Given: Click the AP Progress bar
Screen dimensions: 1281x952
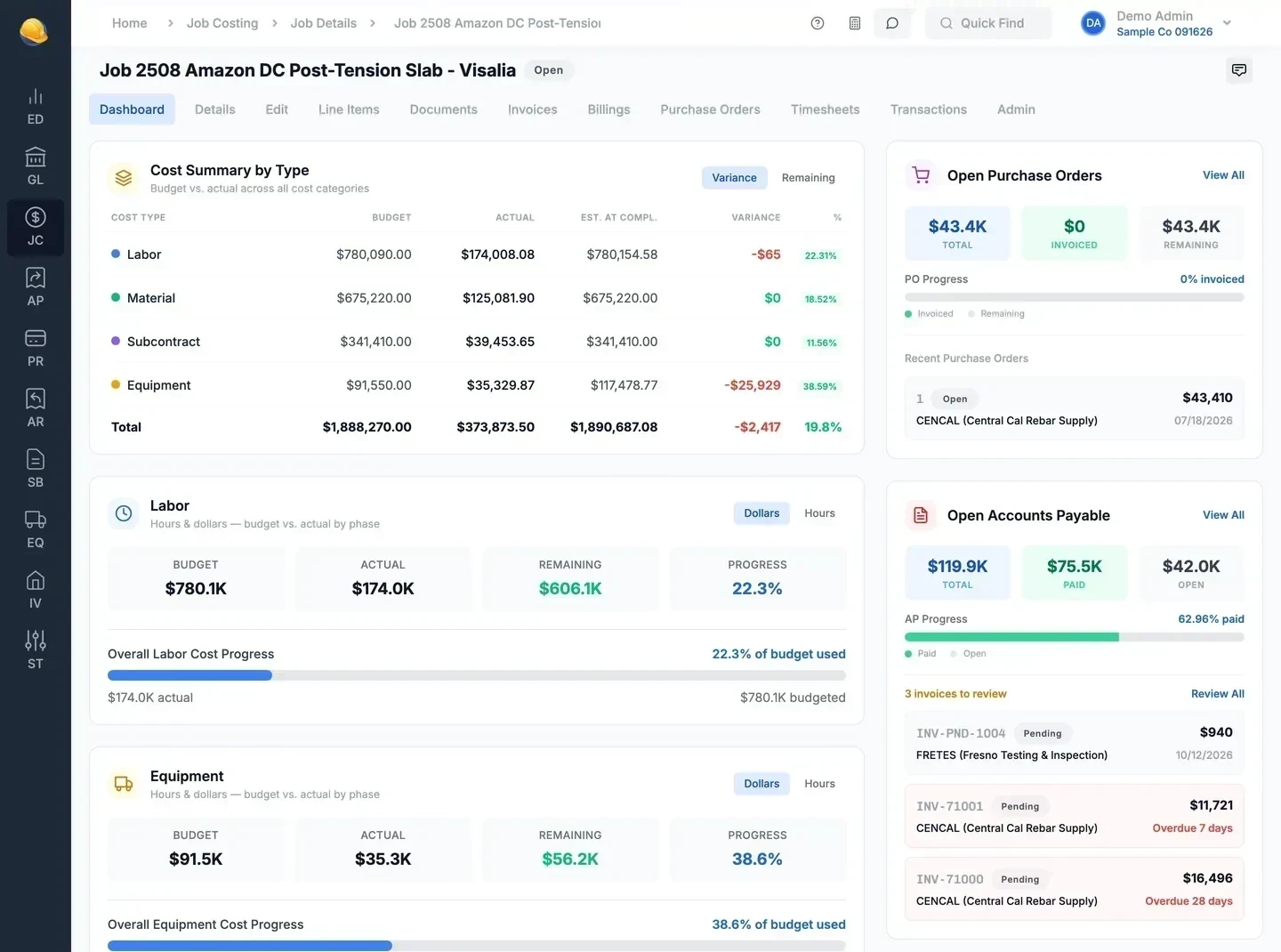Looking at the screenshot, I should tap(1075, 637).
